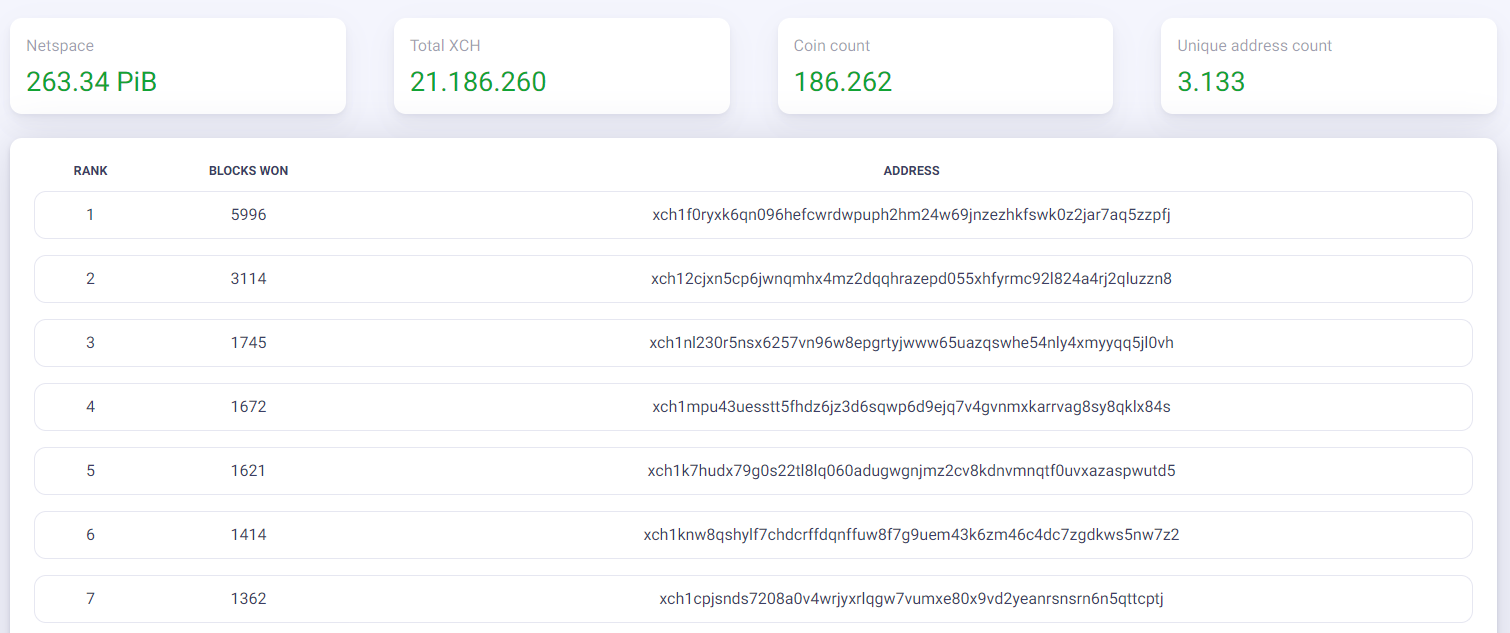1510x633 pixels.
Task: Select the 1745 blocks won cell
Action: tap(249, 343)
